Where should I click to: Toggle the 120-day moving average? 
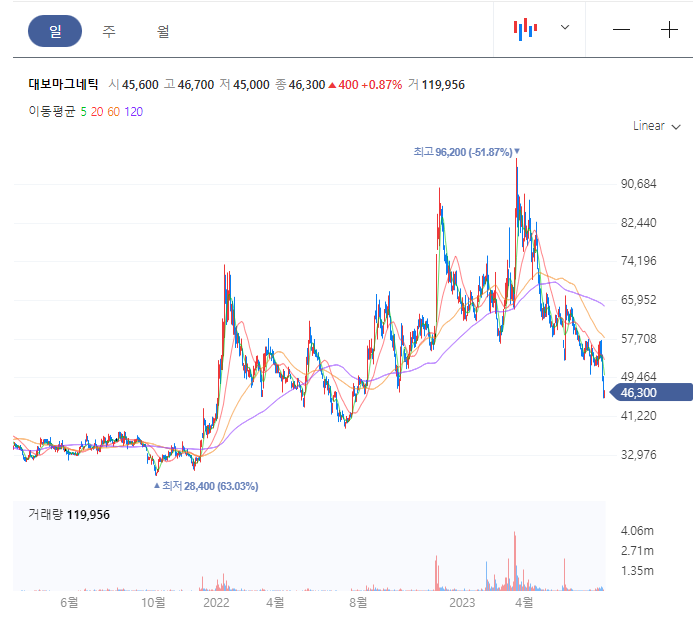point(134,112)
